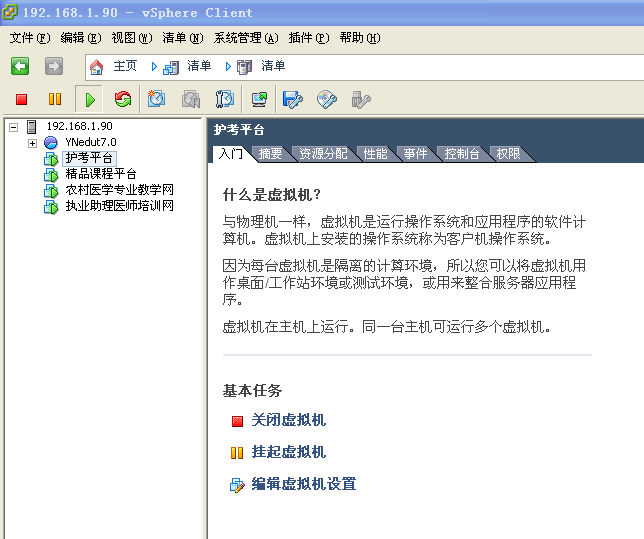Open the 文件(F) menu
Screen dimensions: 644x539
click(30, 38)
